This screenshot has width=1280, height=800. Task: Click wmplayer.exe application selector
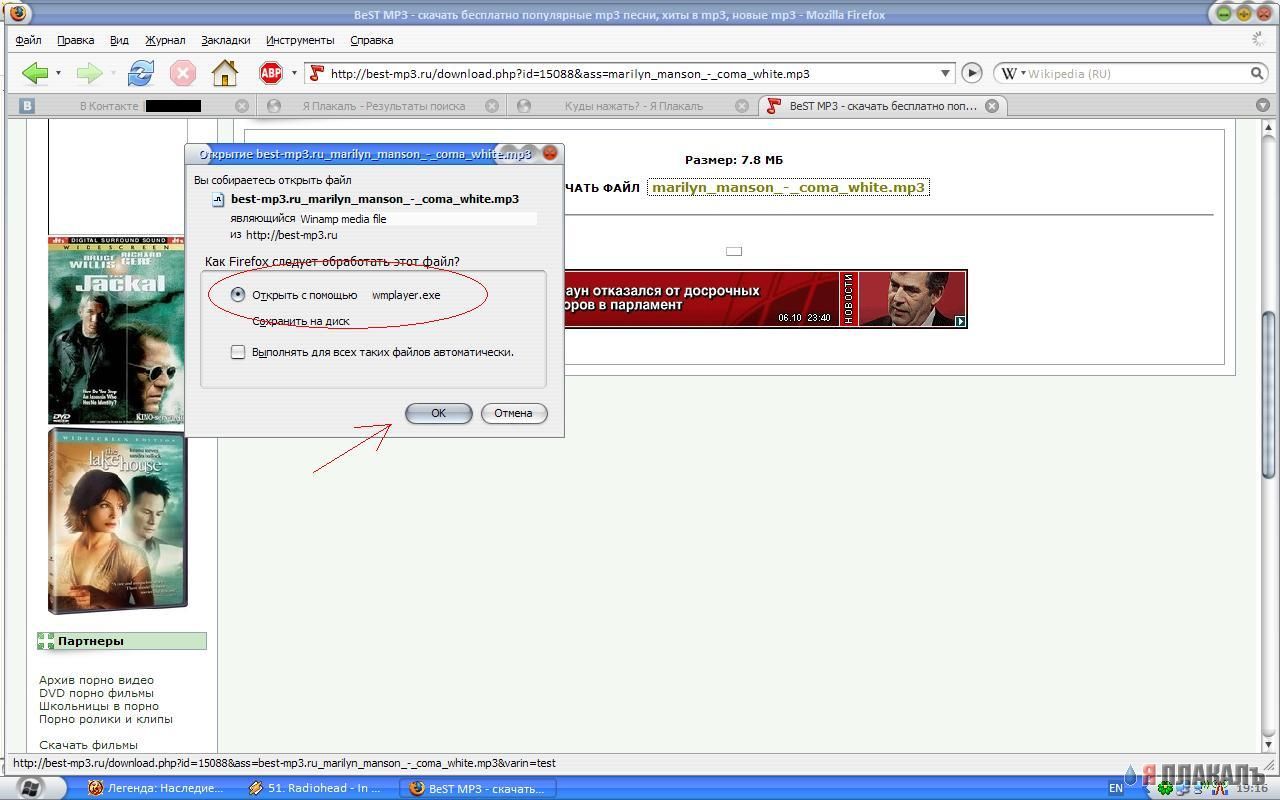[406, 295]
